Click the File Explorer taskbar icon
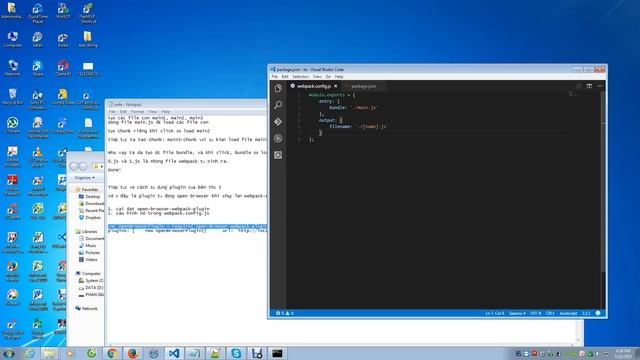Viewport: 640px width, 360px height. click(50, 353)
